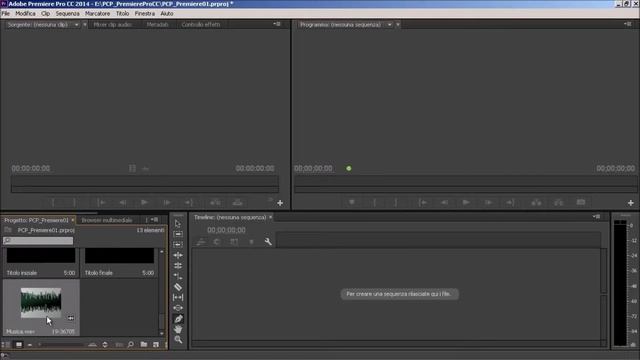Go to Out point in Program monitor

510,202
